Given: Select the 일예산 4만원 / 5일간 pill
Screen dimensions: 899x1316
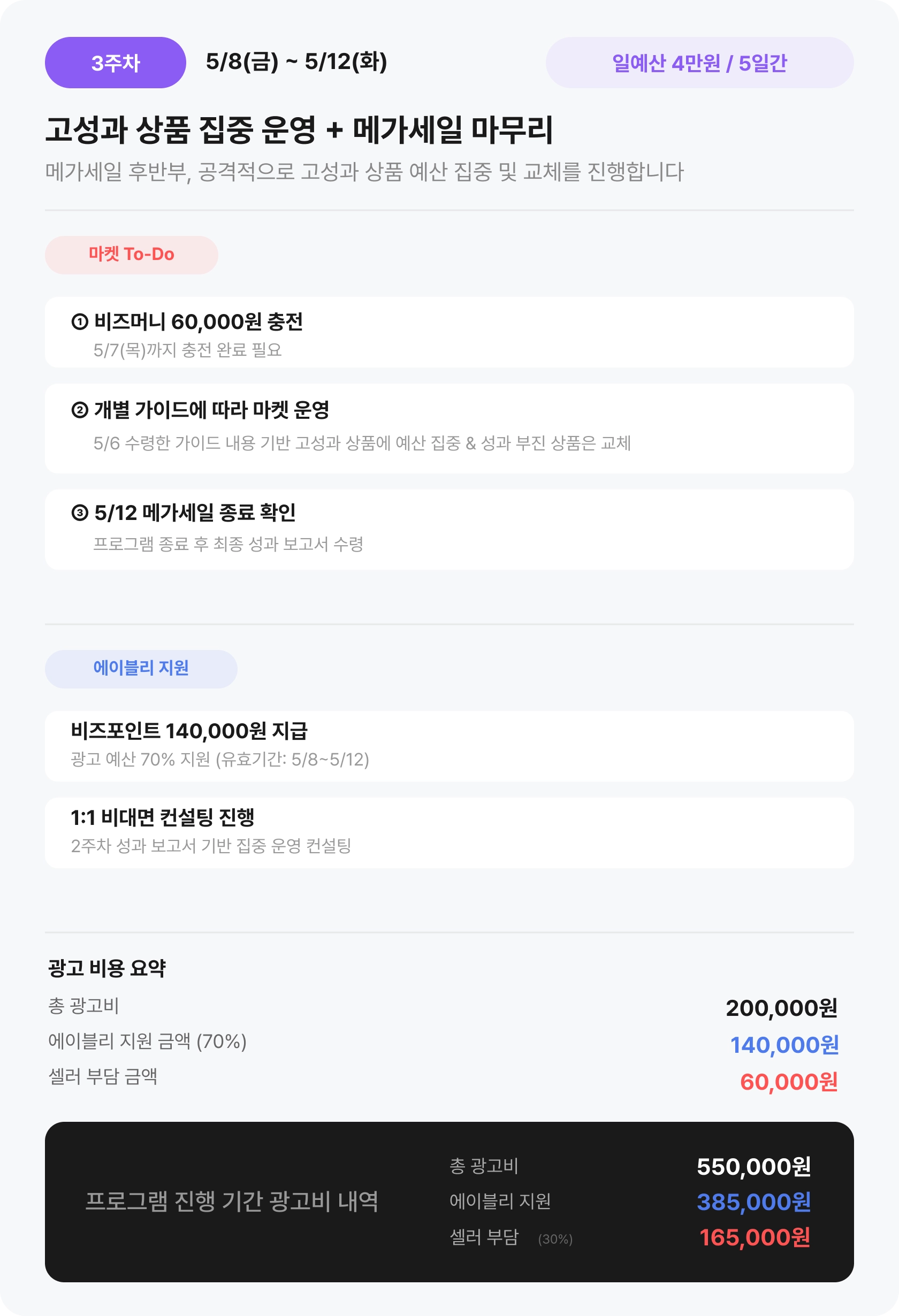Looking at the screenshot, I should [699, 63].
